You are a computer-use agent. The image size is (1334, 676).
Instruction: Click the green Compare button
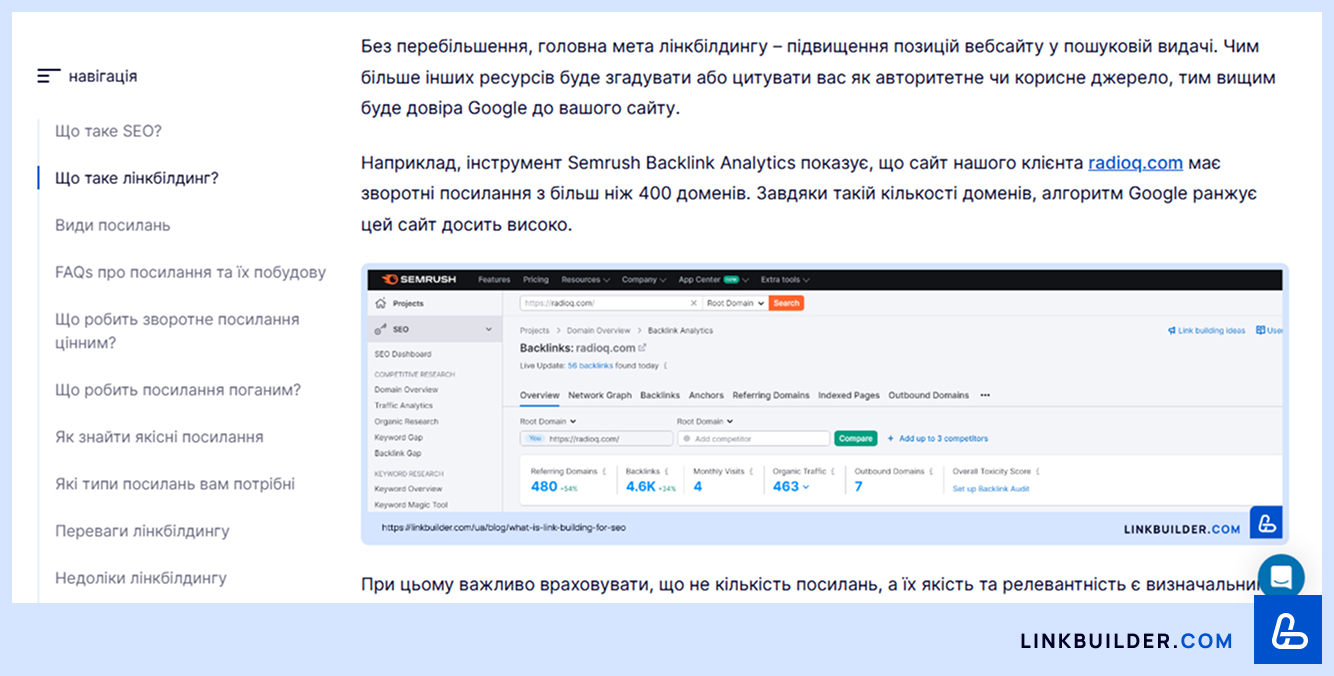(855, 438)
